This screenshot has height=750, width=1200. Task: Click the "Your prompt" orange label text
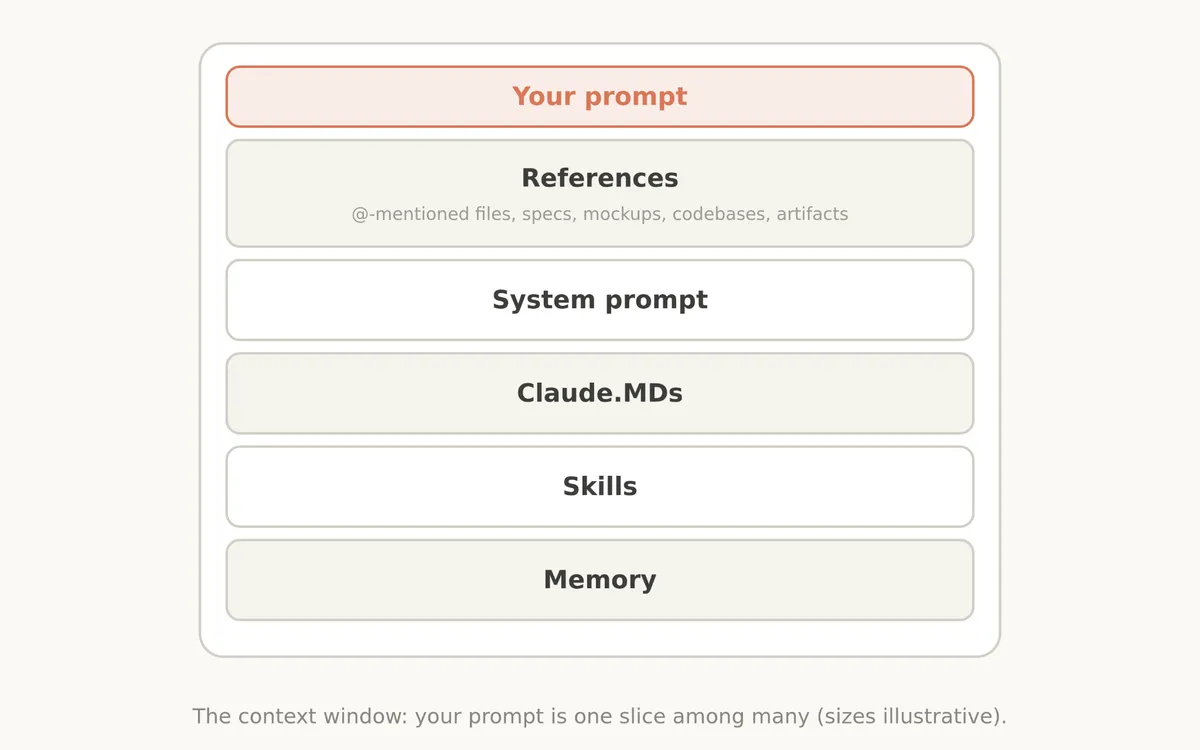600,97
